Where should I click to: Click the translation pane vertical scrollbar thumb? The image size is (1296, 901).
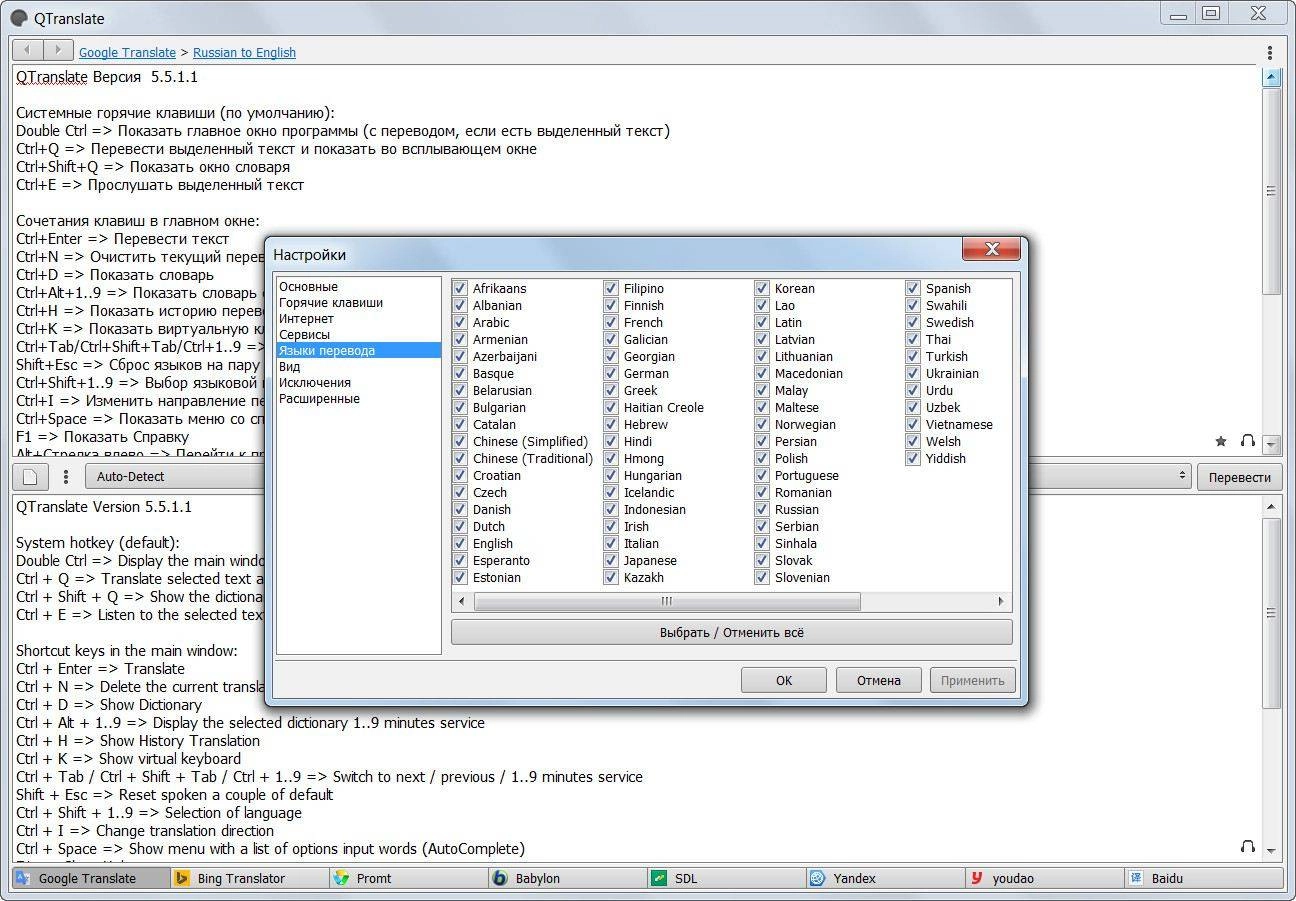click(1271, 612)
